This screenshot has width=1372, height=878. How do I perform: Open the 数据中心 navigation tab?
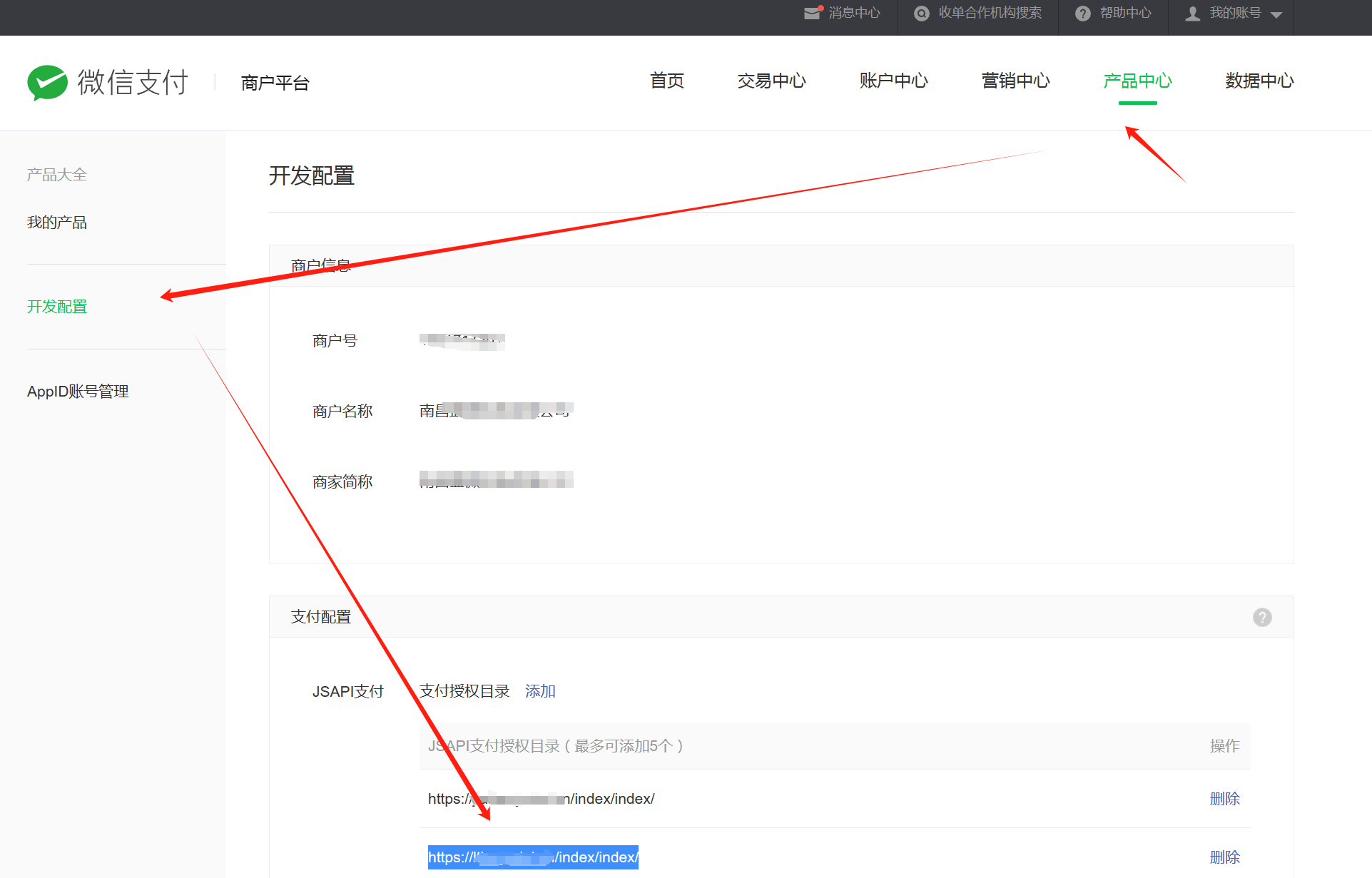[x=1259, y=81]
